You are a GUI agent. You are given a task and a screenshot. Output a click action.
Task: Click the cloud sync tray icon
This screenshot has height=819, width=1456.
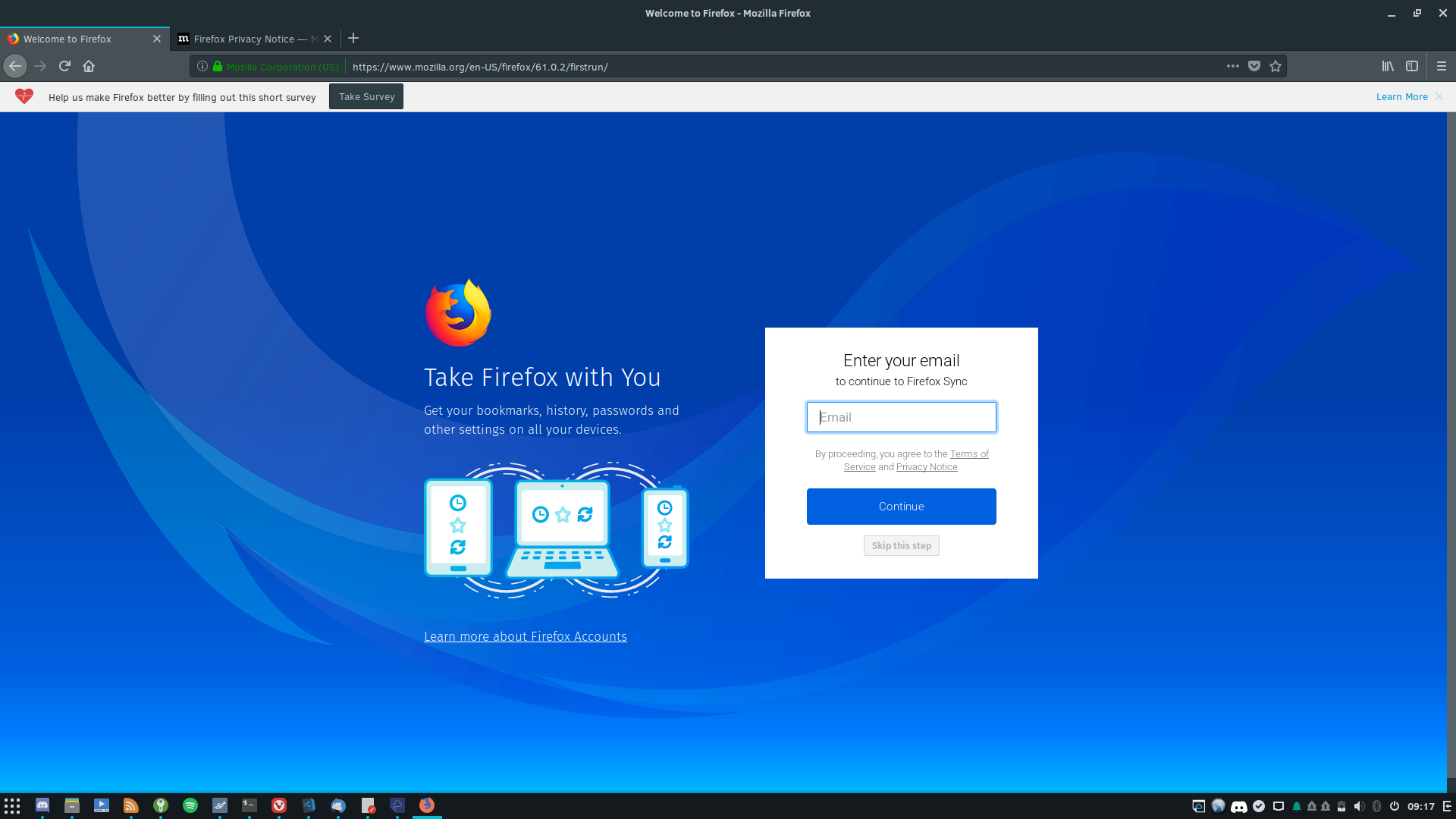tap(1198, 806)
